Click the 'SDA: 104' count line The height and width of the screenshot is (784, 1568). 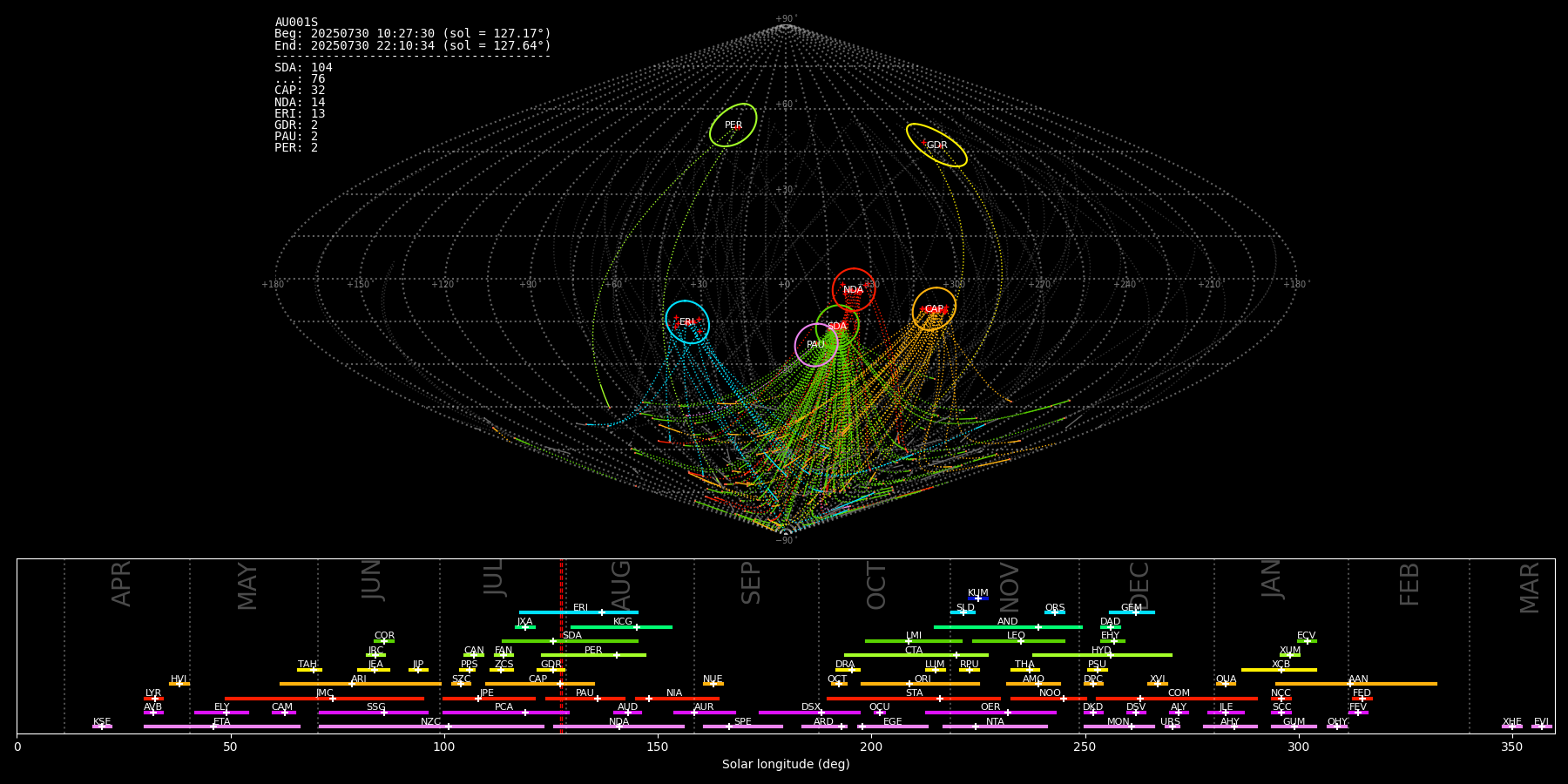click(303, 68)
